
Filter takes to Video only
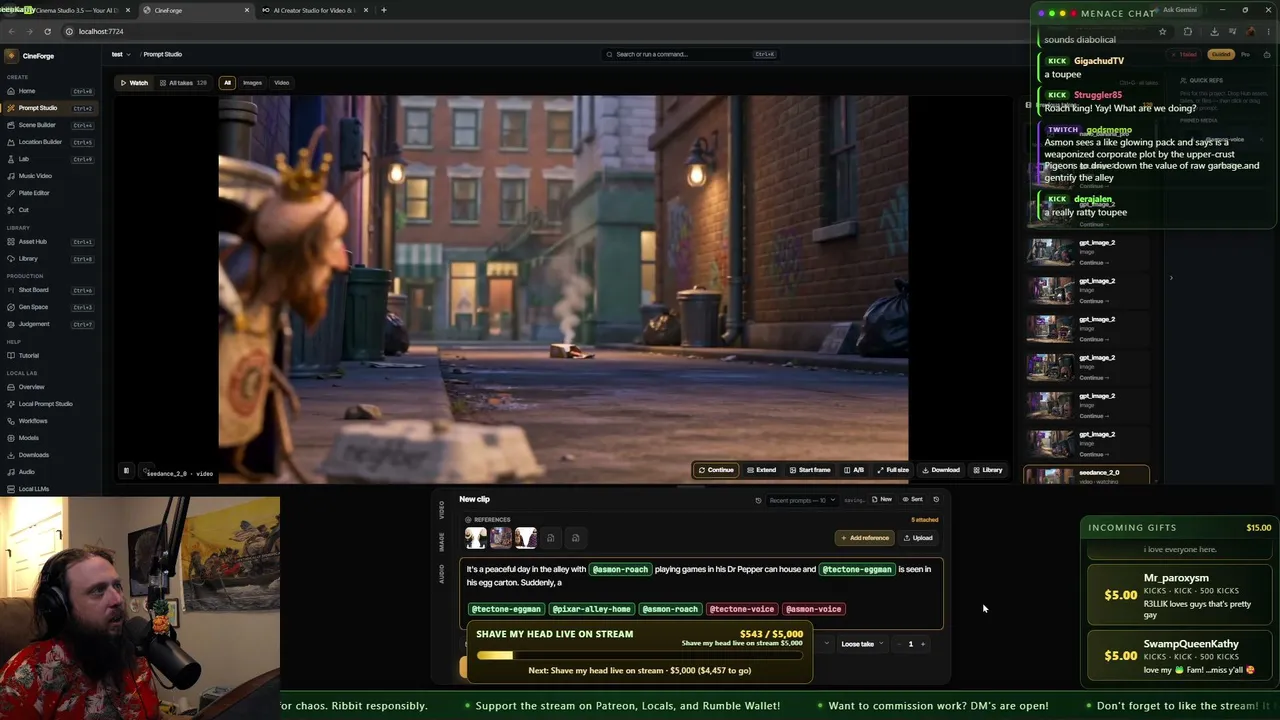(x=282, y=83)
